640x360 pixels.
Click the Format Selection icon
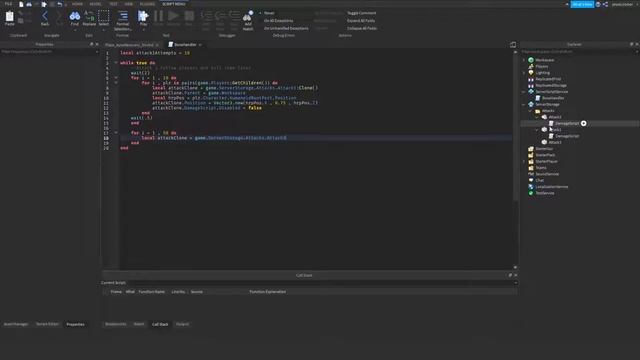pyautogui.click(x=122, y=16)
